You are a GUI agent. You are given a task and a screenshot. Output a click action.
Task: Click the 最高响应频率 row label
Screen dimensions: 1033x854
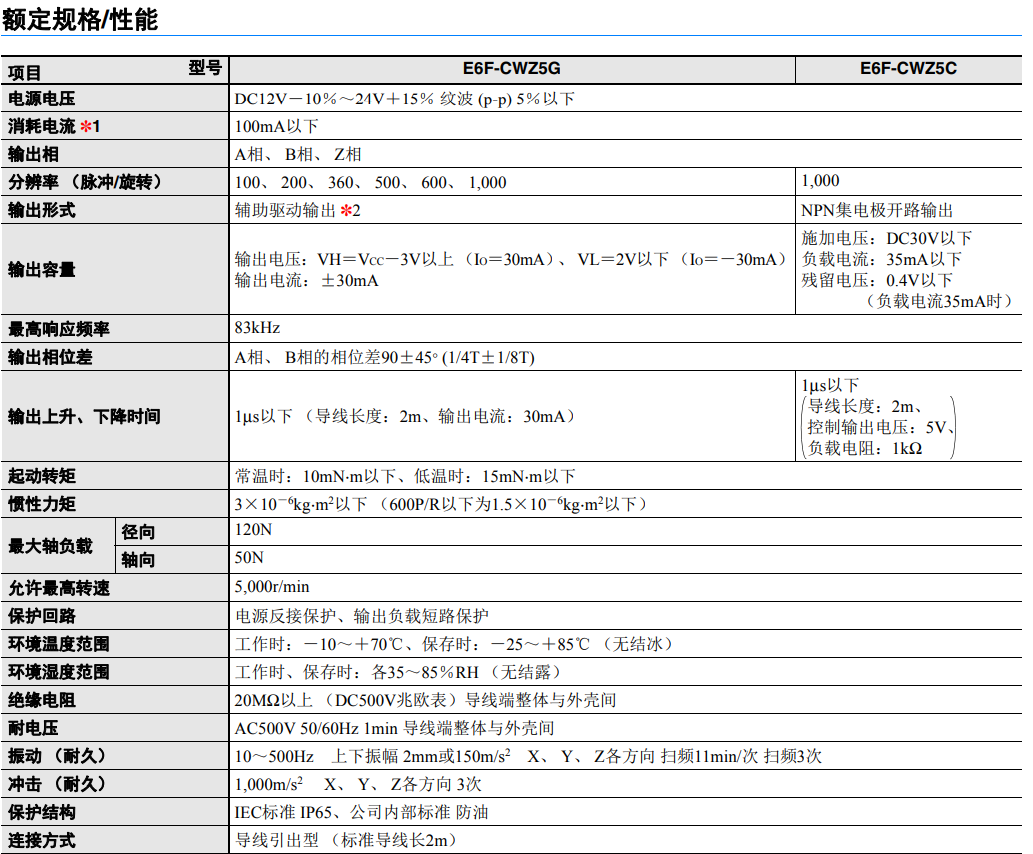59,329
